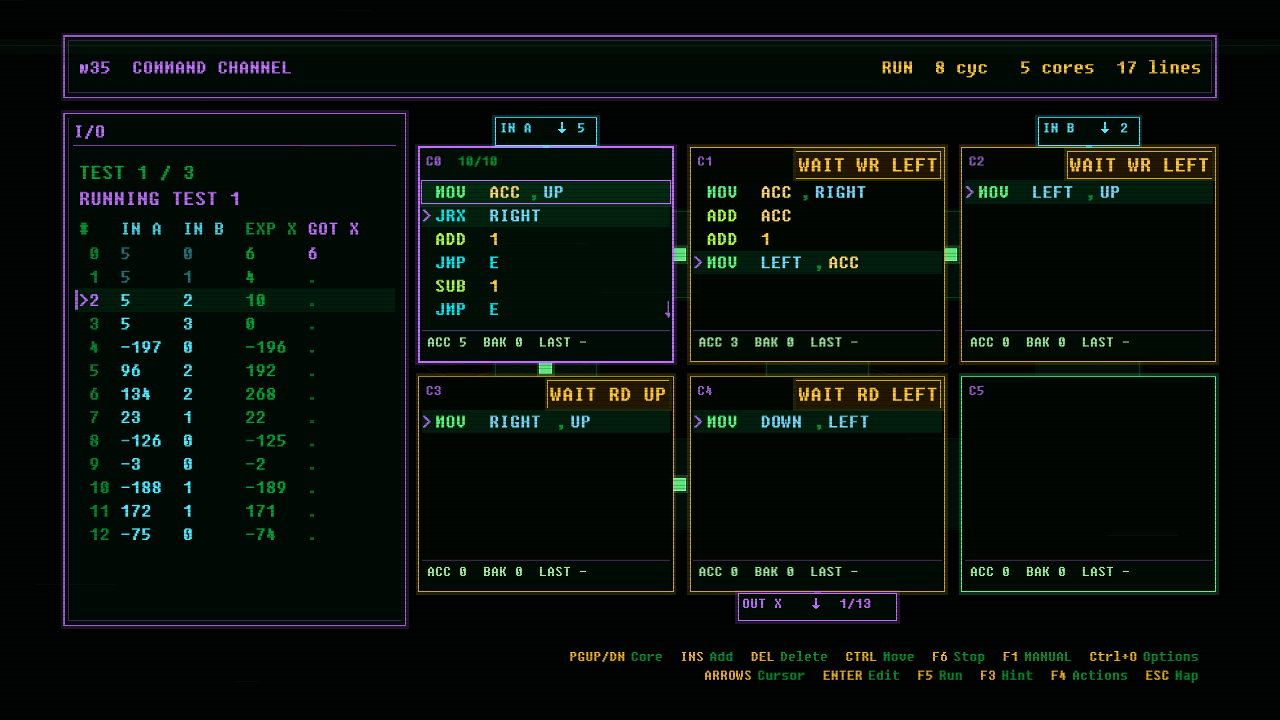Click the F3 Hint control
This screenshot has width=1280, height=720.
(1007, 676)
